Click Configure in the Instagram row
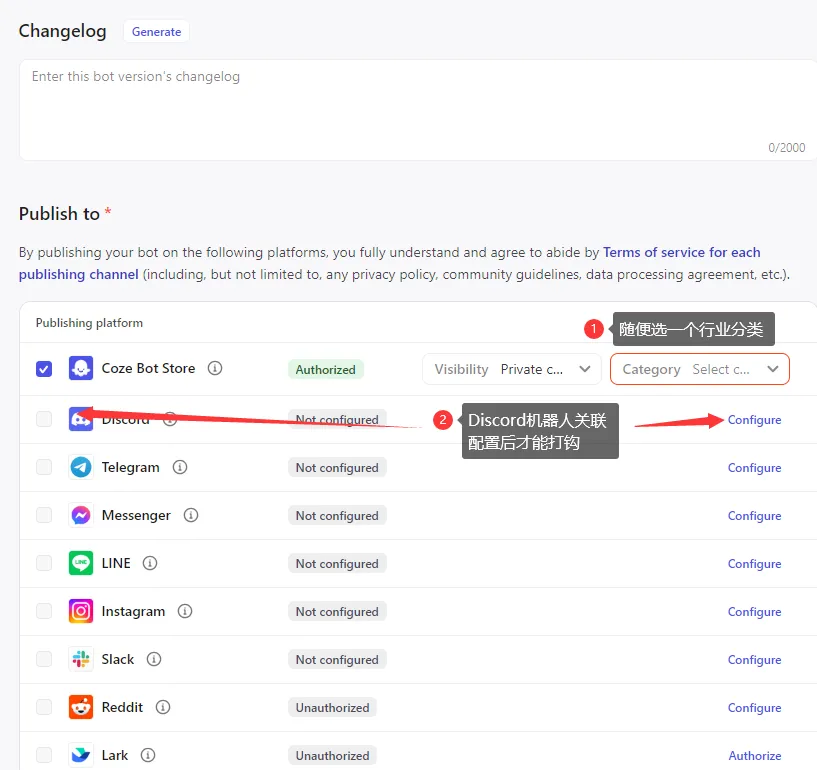Screen dimensions: 817x770 pos(754,612)
